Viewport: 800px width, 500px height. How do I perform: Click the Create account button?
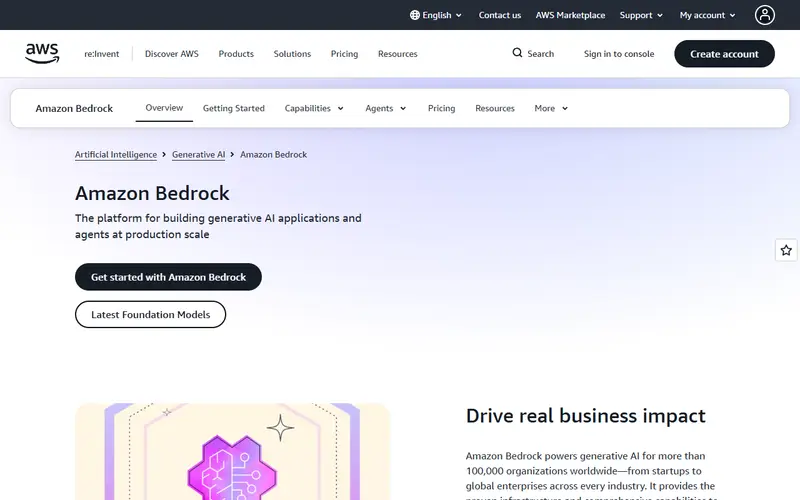(x=724, y=54)
